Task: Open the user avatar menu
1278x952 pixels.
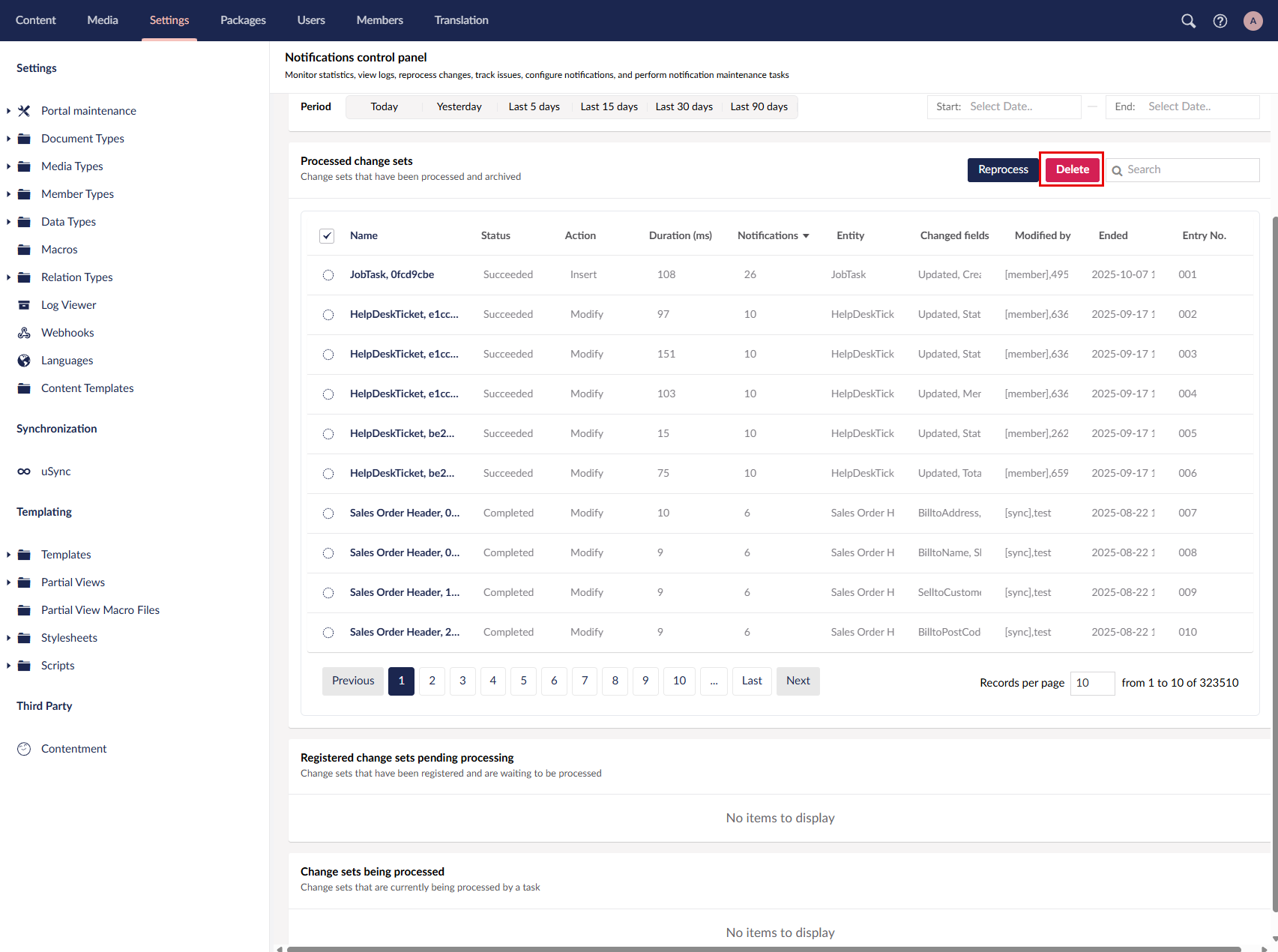Action: (x=1253, y=21)
